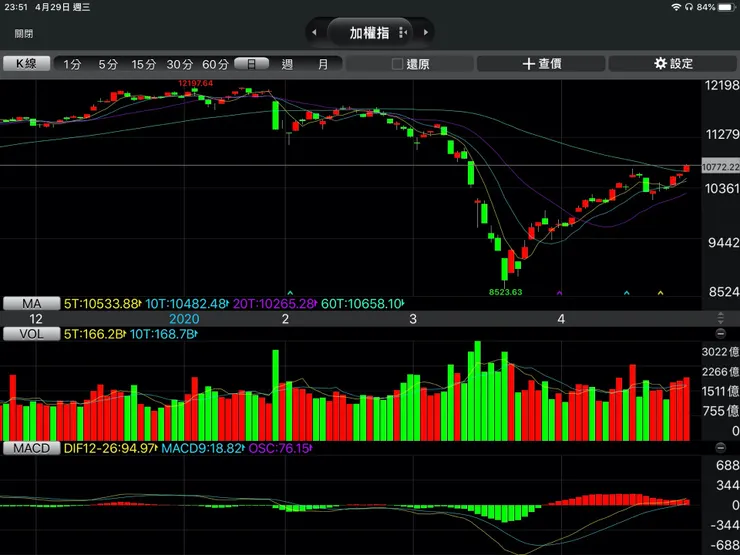Tap the month 3 label on date axis

[413, 319]
